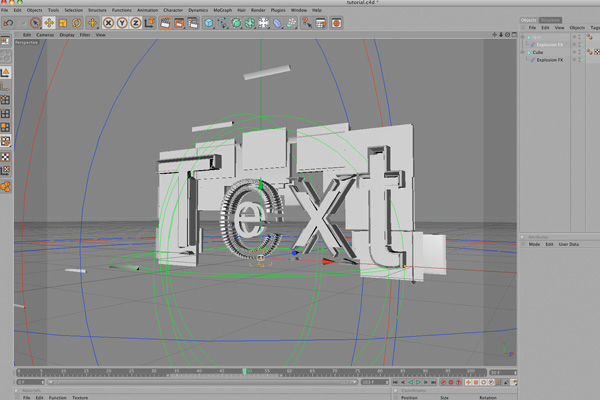Click the Undo arrow icon
Viewport: 600px width, 400px height.
click(x=8, y=23)
